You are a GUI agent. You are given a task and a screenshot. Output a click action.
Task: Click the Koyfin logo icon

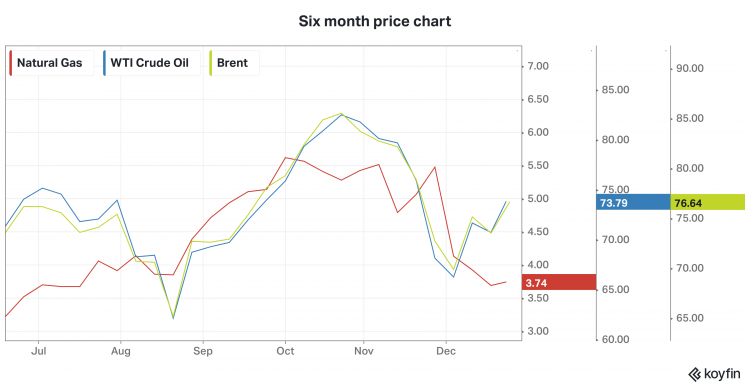pyautogui.click(x=695, y=374)
